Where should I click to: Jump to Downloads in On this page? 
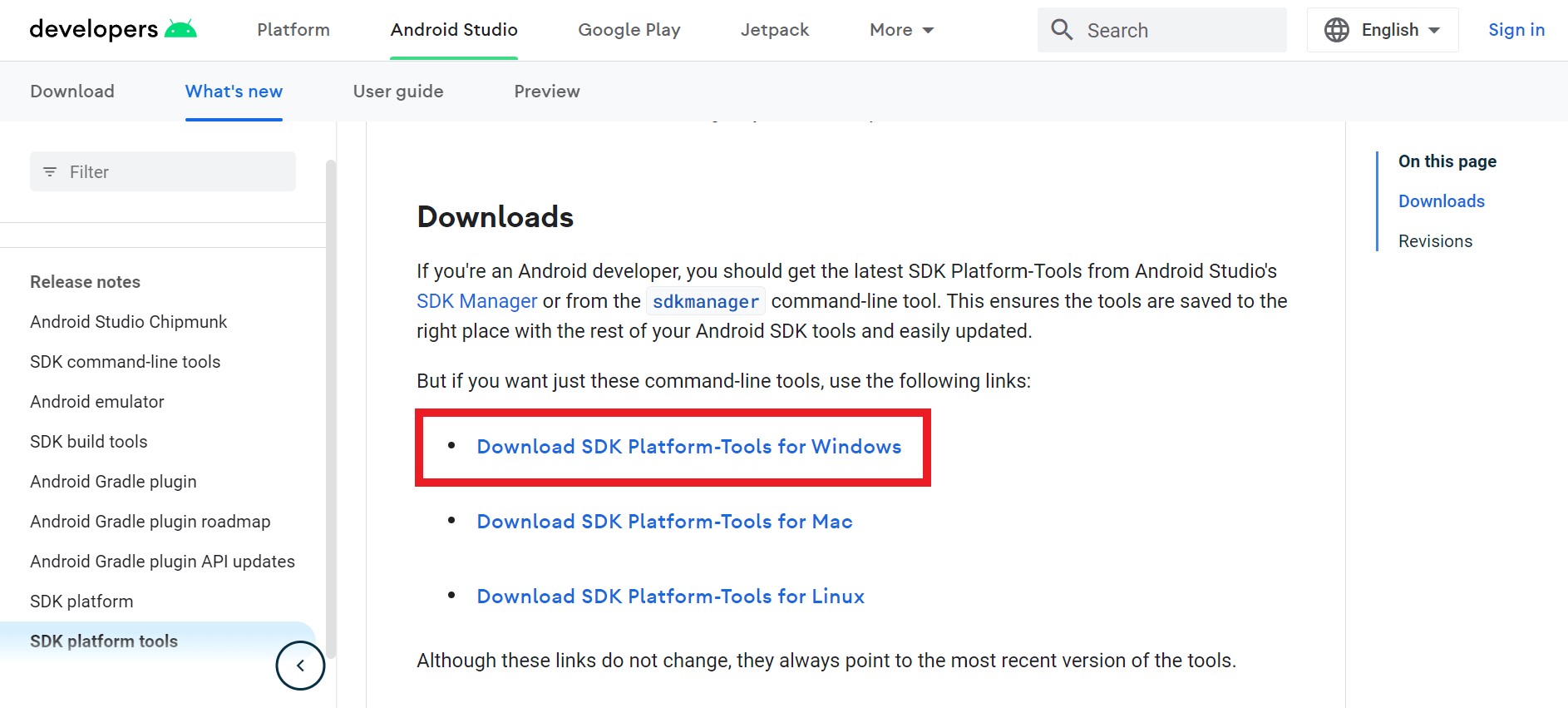tap(1442, 201)
